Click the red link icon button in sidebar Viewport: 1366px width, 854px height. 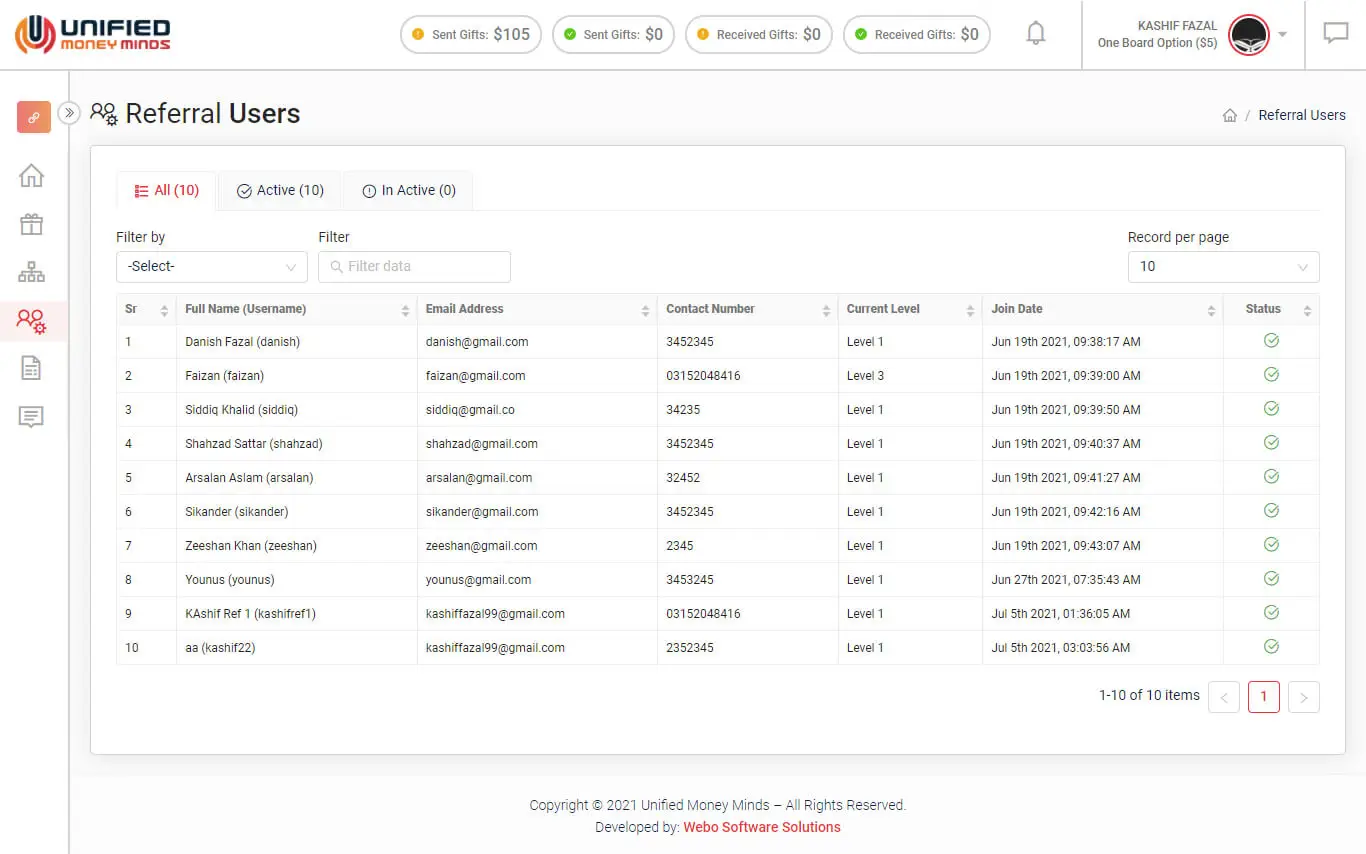pos(34,117)
